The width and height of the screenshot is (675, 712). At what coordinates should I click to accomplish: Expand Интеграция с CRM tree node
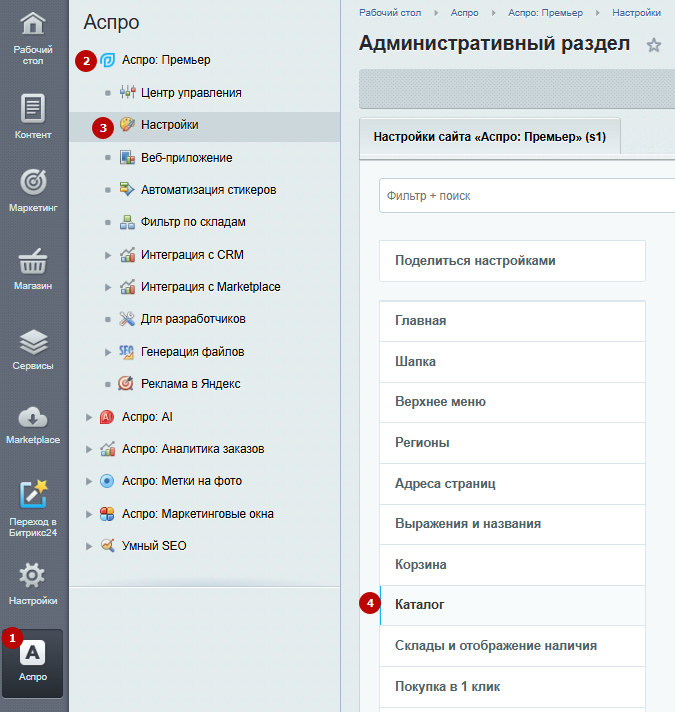pyautogui.click(x=108, y=255)
